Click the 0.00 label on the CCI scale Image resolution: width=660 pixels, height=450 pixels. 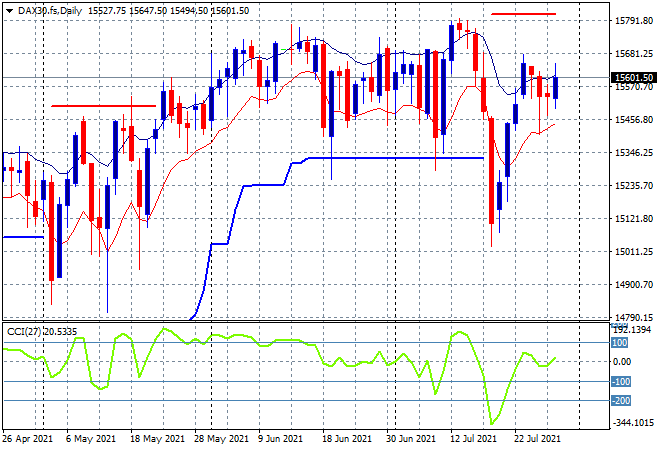622,362
